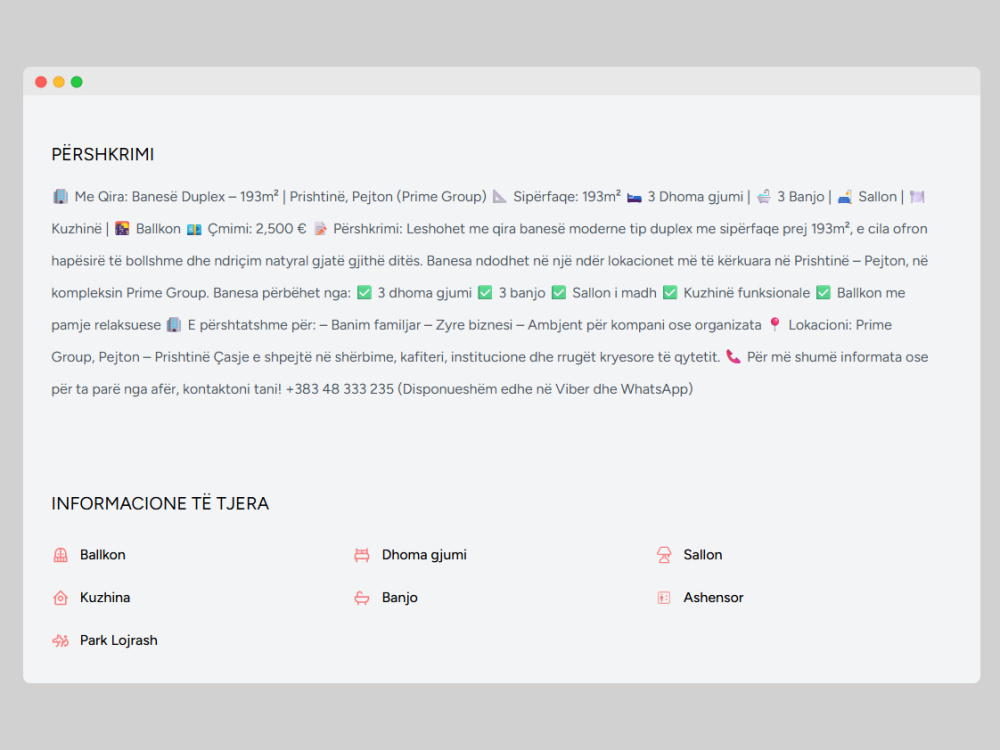Screen dimensions: 1000x750
Task: Click the building emoji before Me Qira
Action: [x=60, y=196]
